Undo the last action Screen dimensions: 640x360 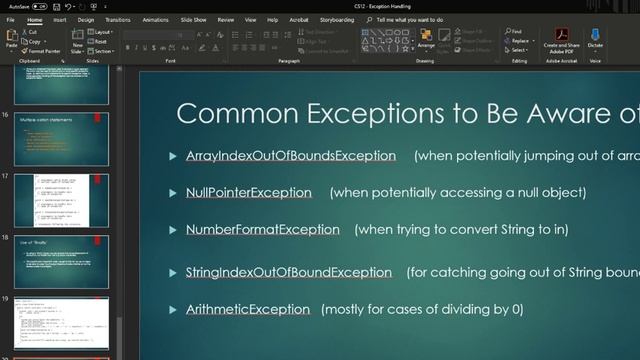[x=68, y=7]
